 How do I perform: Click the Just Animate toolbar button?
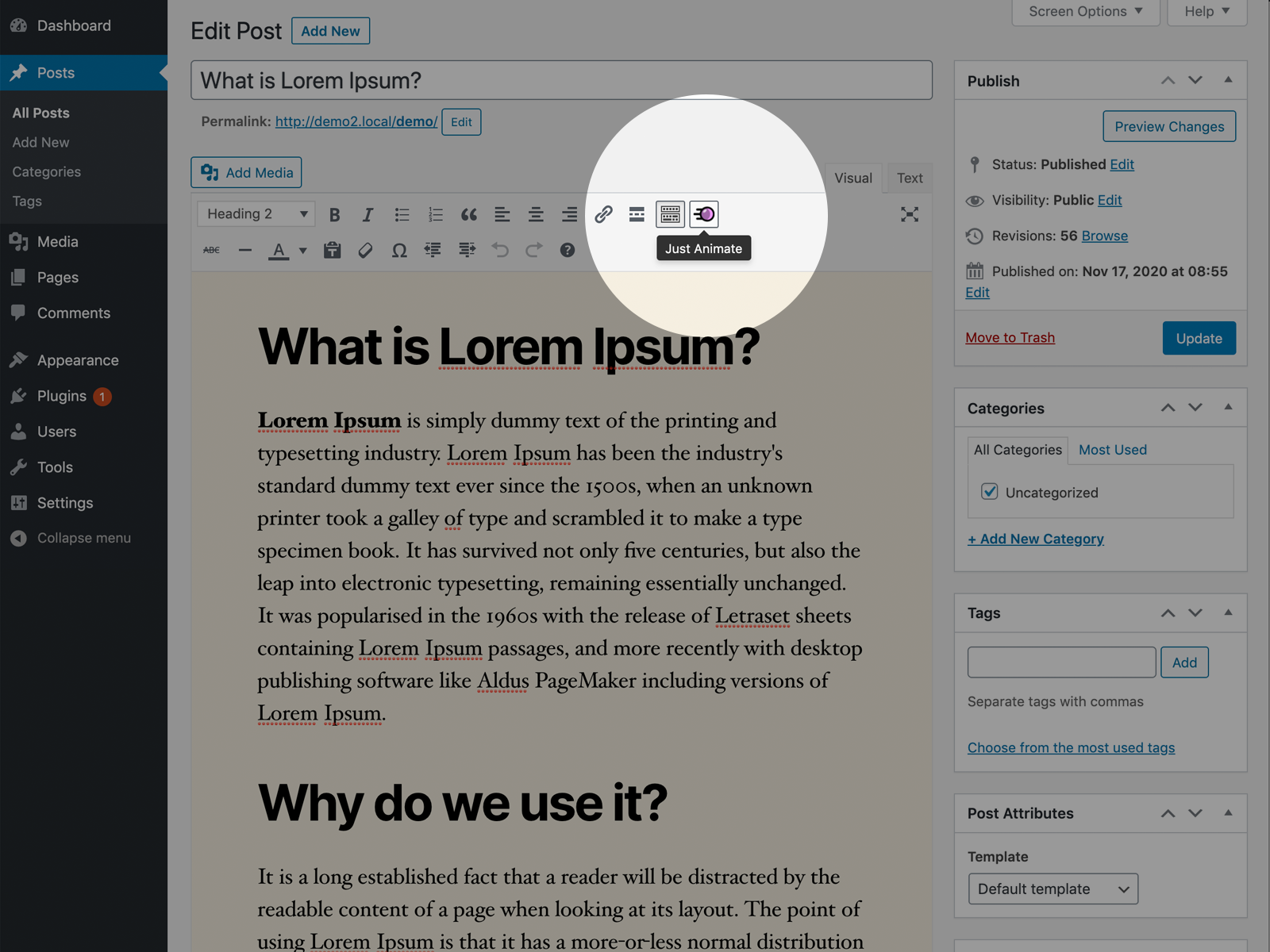point(704,214)
